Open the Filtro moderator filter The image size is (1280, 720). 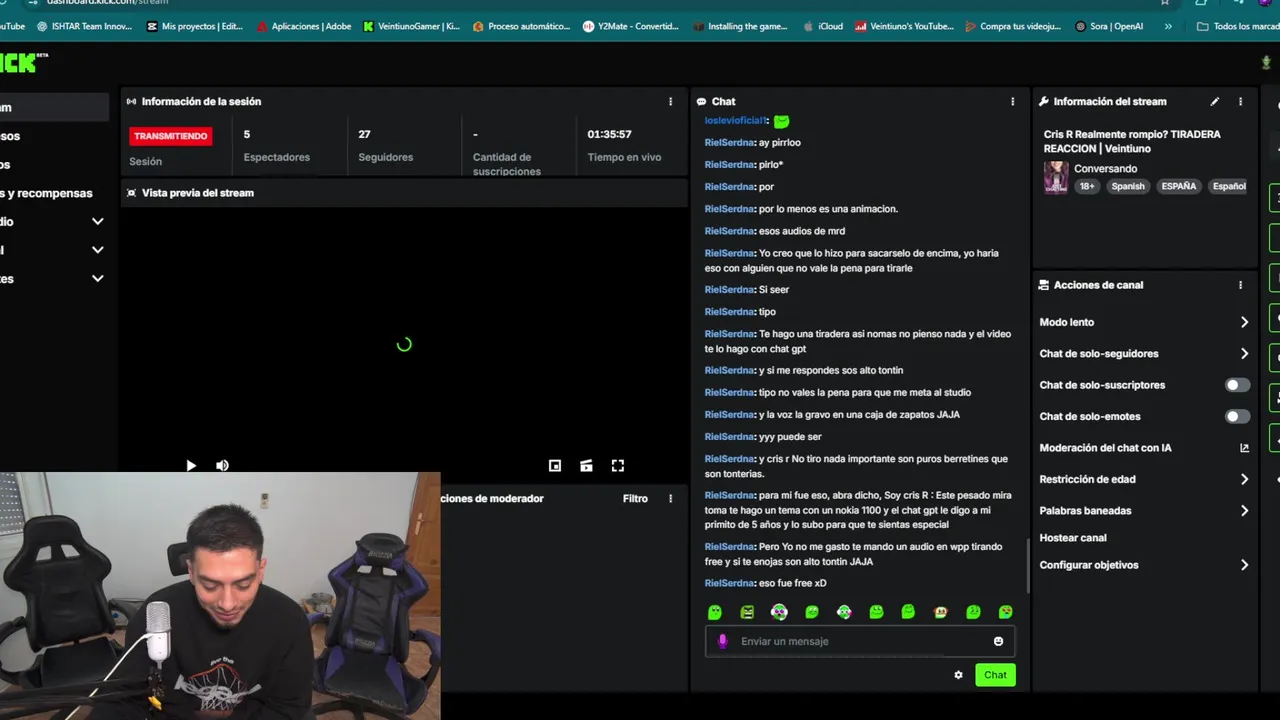click(635, 498)
